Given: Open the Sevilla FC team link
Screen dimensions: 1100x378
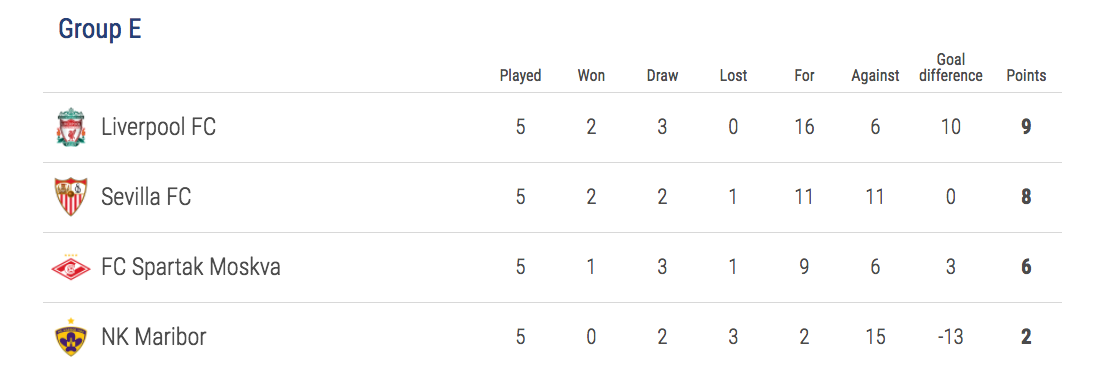Looking at the screenshot, I should click(146, 197).
